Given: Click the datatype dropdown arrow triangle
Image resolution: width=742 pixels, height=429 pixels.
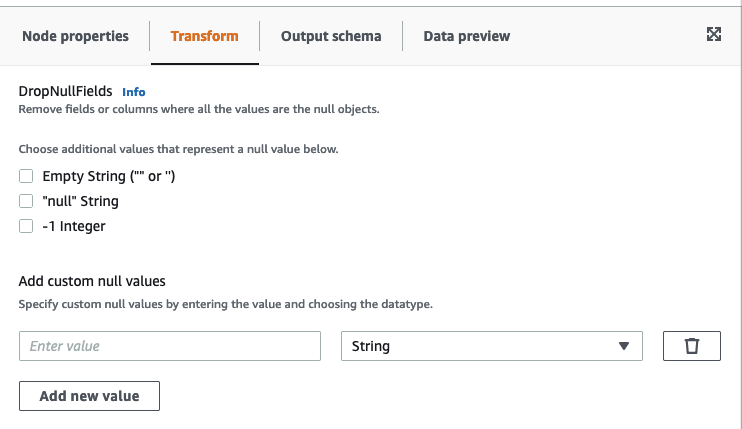Looking at the screenshot, I should point(624,346).
